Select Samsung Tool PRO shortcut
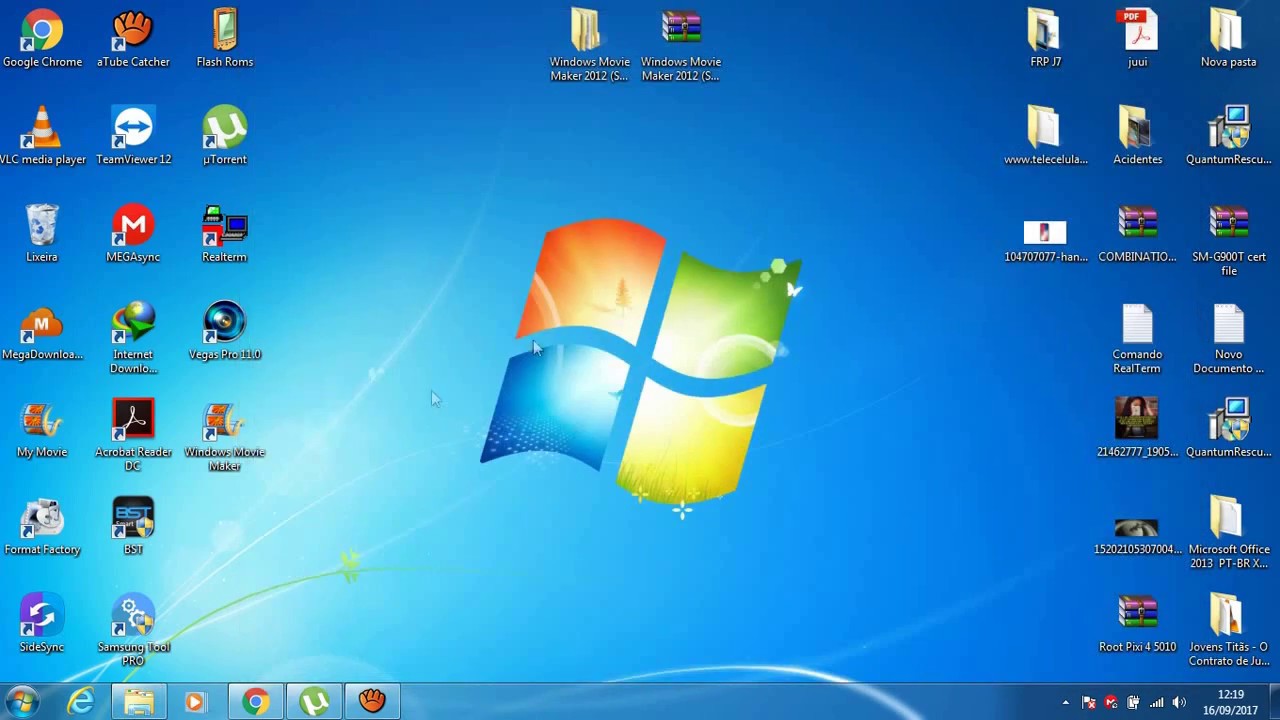 point(133,630)
